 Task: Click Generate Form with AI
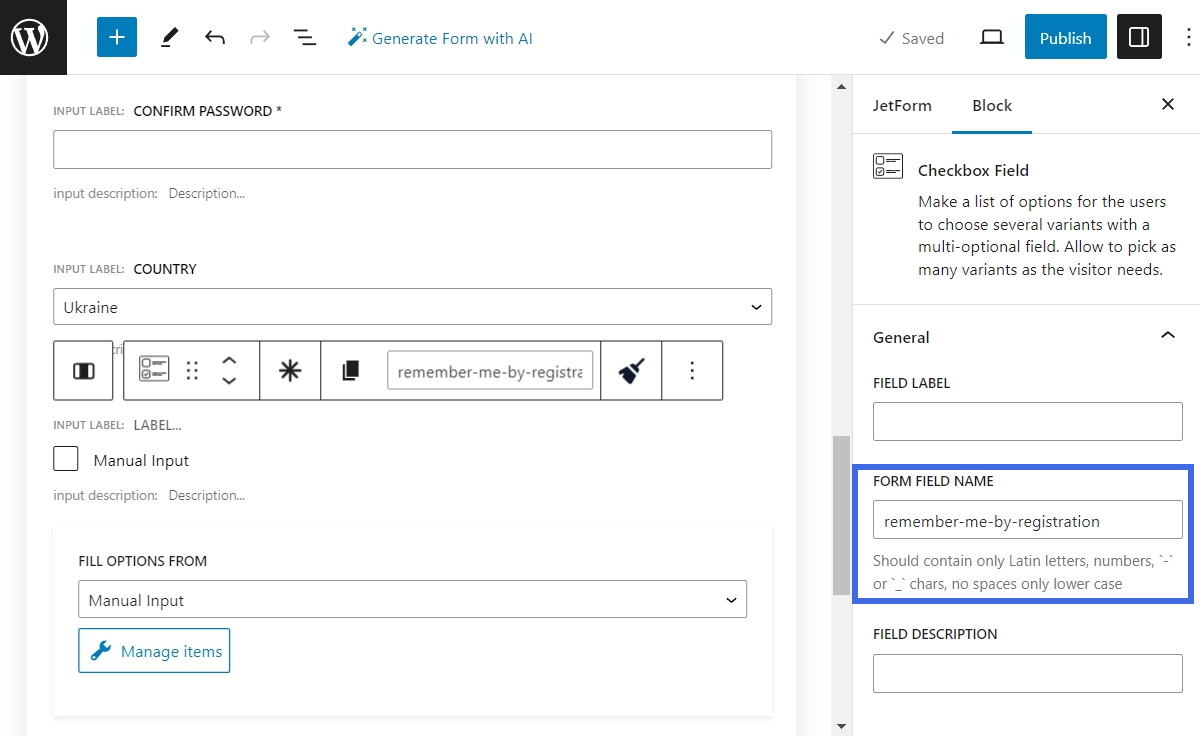click(448, 37)
